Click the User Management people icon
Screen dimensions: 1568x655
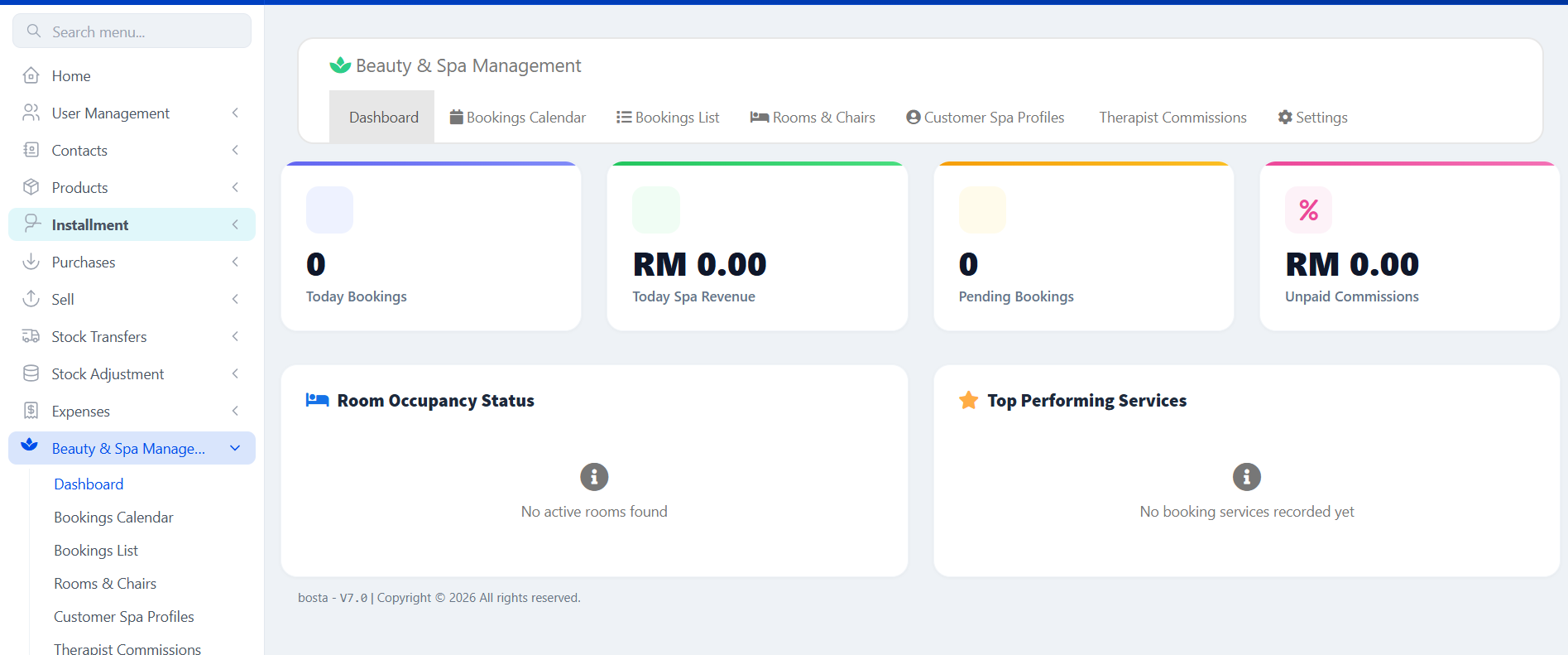click(31, 113)
